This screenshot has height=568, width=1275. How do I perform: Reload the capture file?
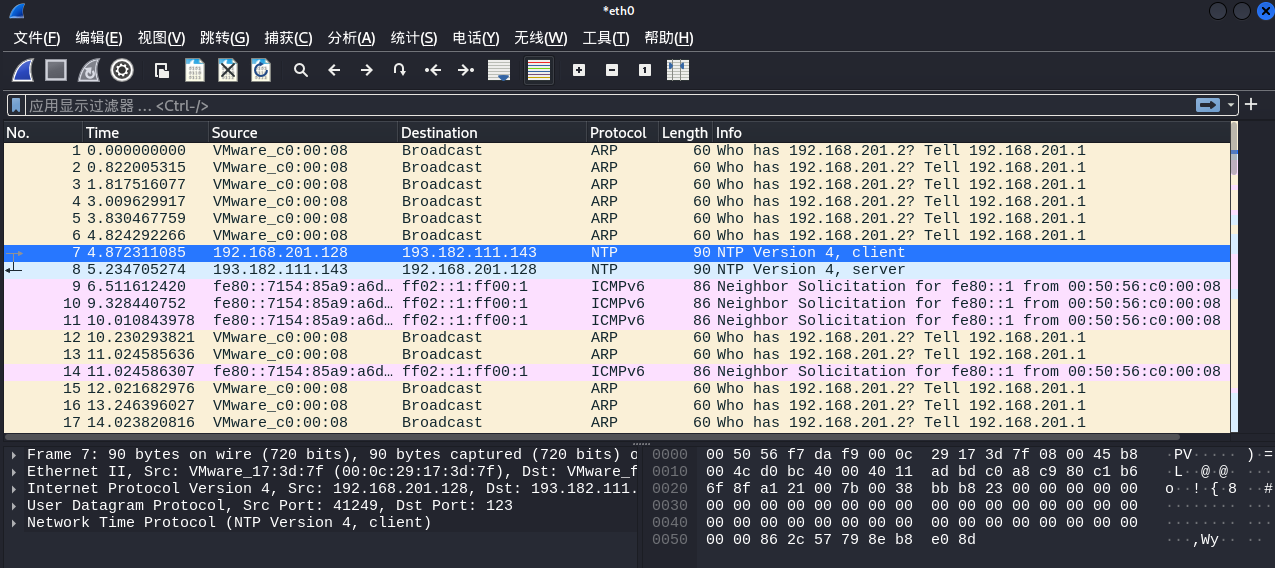pos(261,70)
